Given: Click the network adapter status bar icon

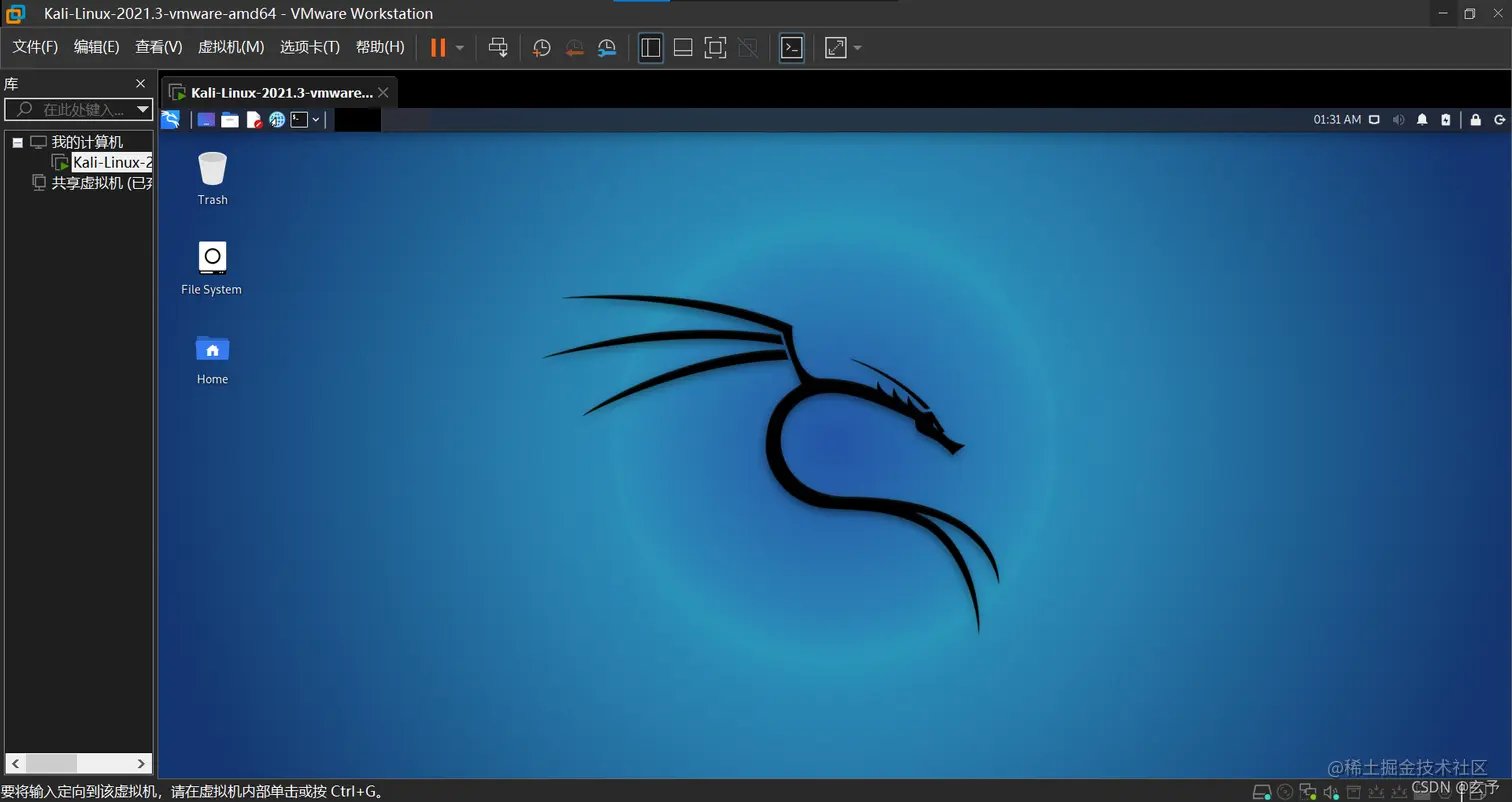Looking at the screenshot, I should (x=1308, y=792).
